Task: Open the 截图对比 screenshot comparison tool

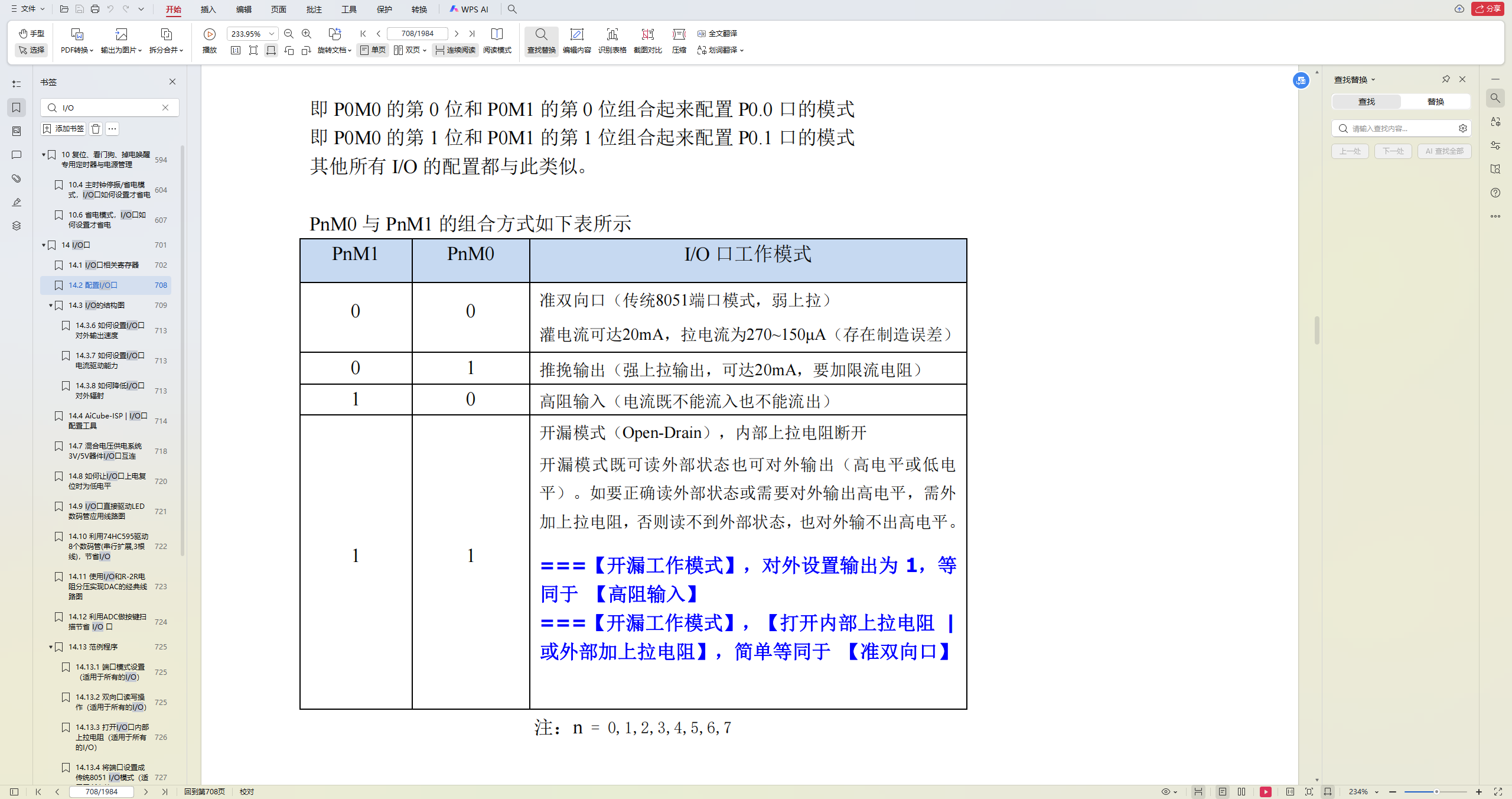Action: [x=647, y=41]
